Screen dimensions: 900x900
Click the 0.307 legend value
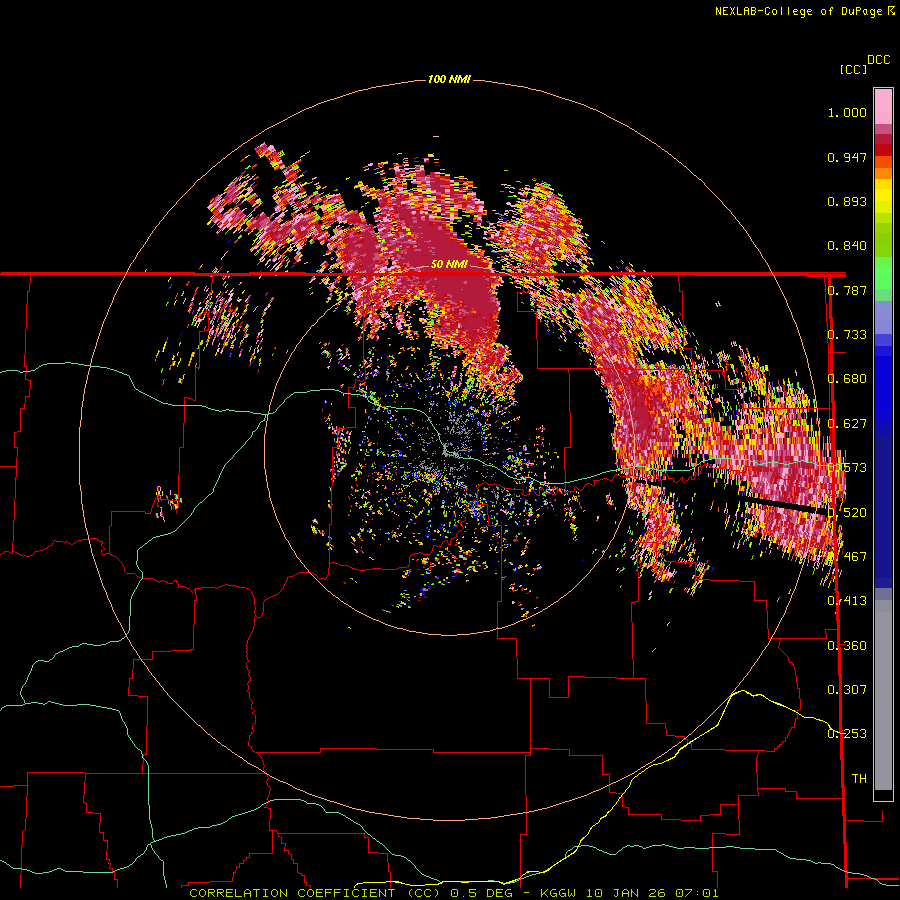click(x=847, y=689)
